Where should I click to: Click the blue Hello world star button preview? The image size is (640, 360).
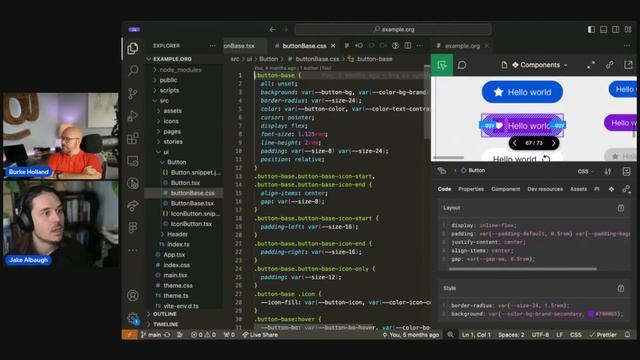click(522, 92)
